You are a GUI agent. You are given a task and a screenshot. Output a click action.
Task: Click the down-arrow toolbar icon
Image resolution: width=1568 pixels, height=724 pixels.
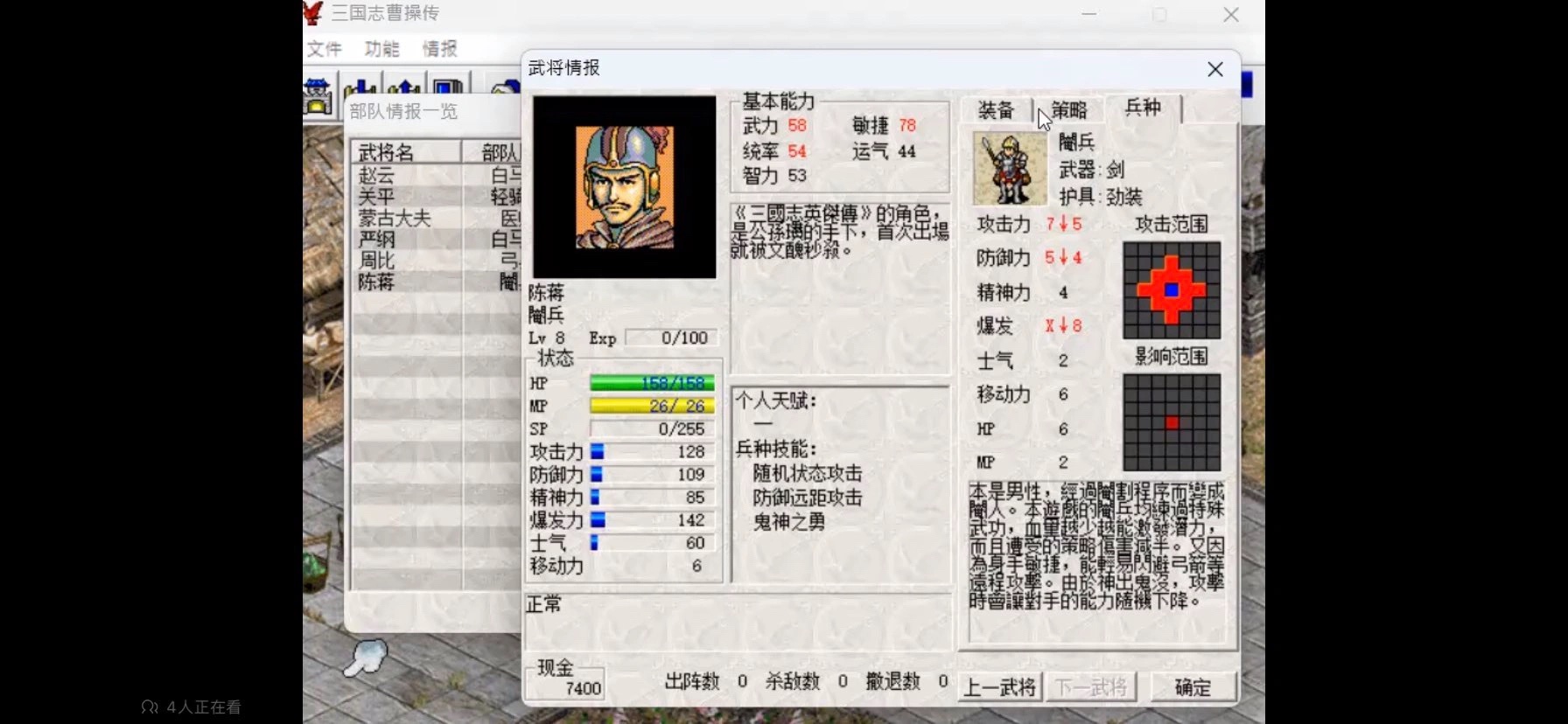point(360,89)
